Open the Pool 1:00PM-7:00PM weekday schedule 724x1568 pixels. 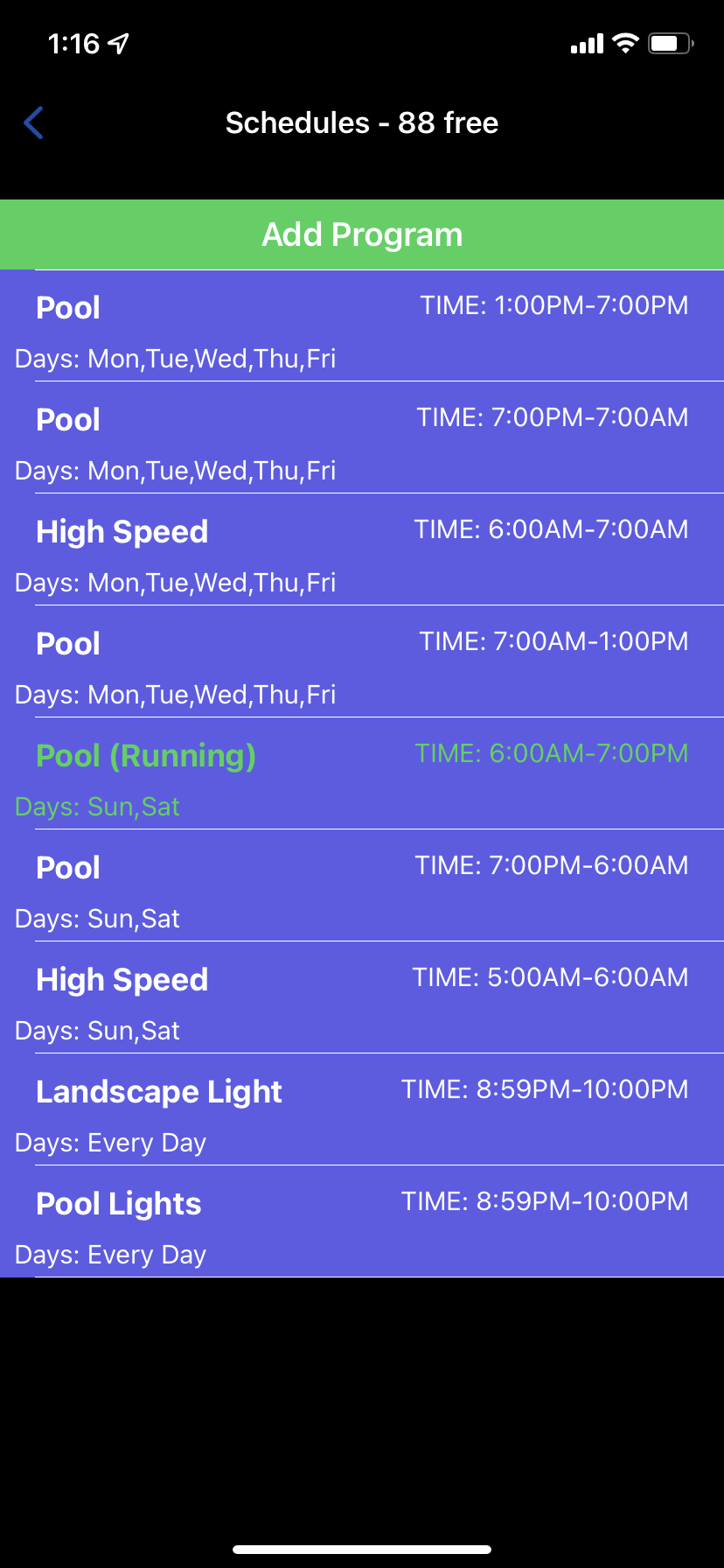(x=362, y=325)
